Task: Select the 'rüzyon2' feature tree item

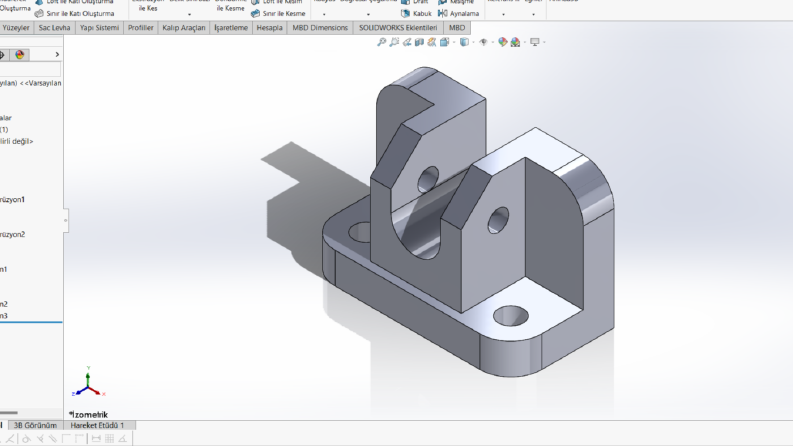Action: point(12,235)
